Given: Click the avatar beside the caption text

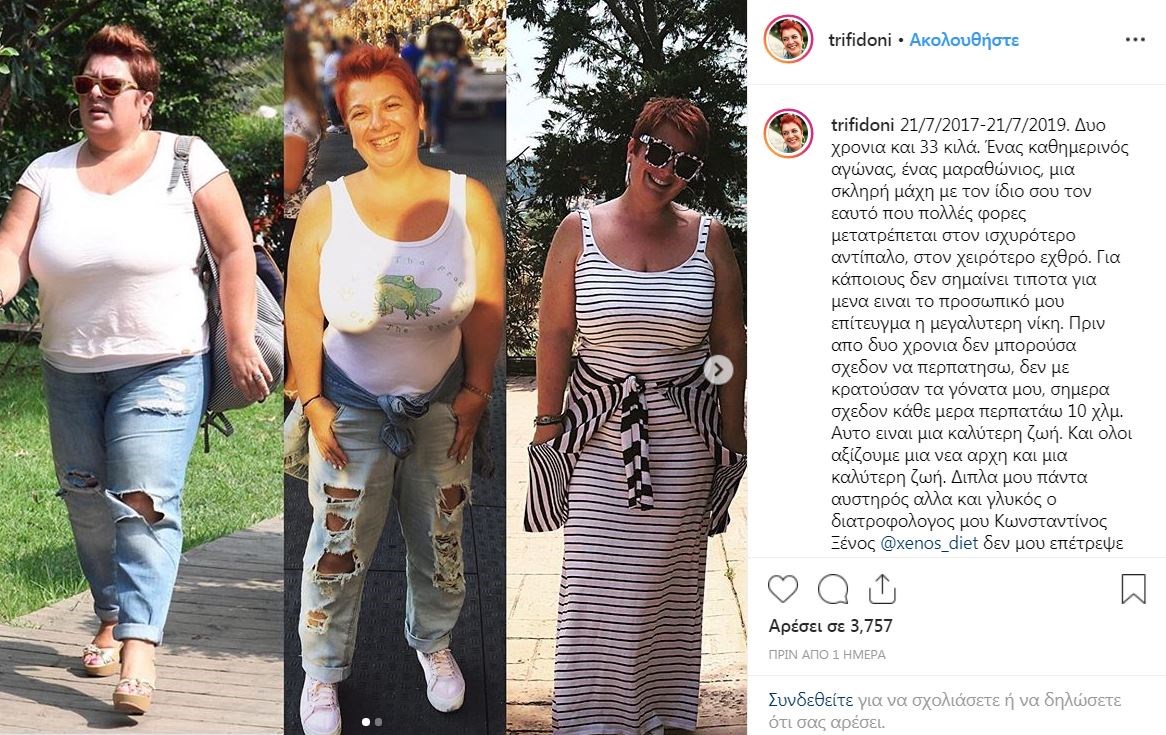Looking at the screenshot, I should 788,134.
